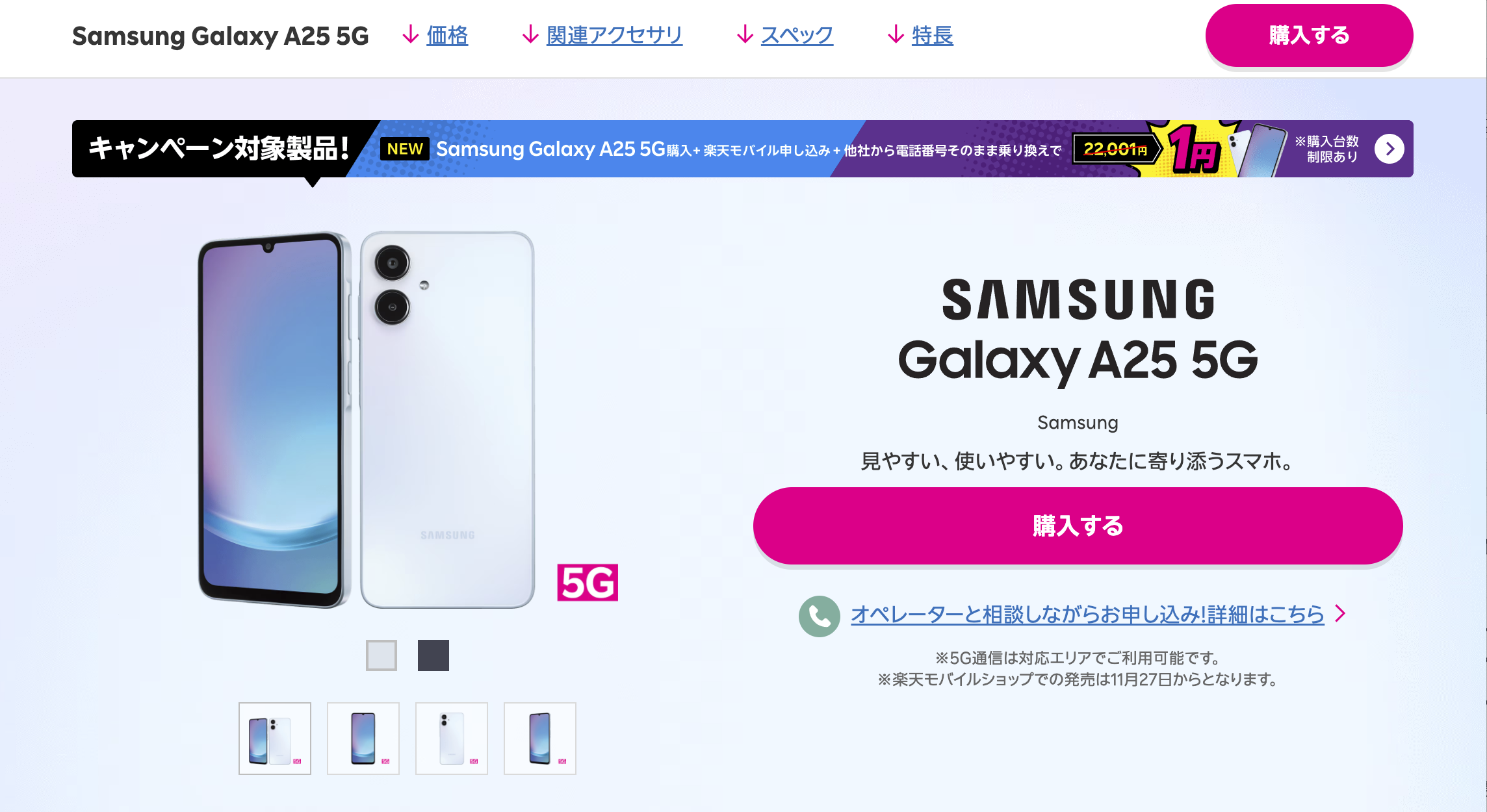Click the magenta 5G badge icon
This screenshot has height=812, width=1487.
[588, 583]
